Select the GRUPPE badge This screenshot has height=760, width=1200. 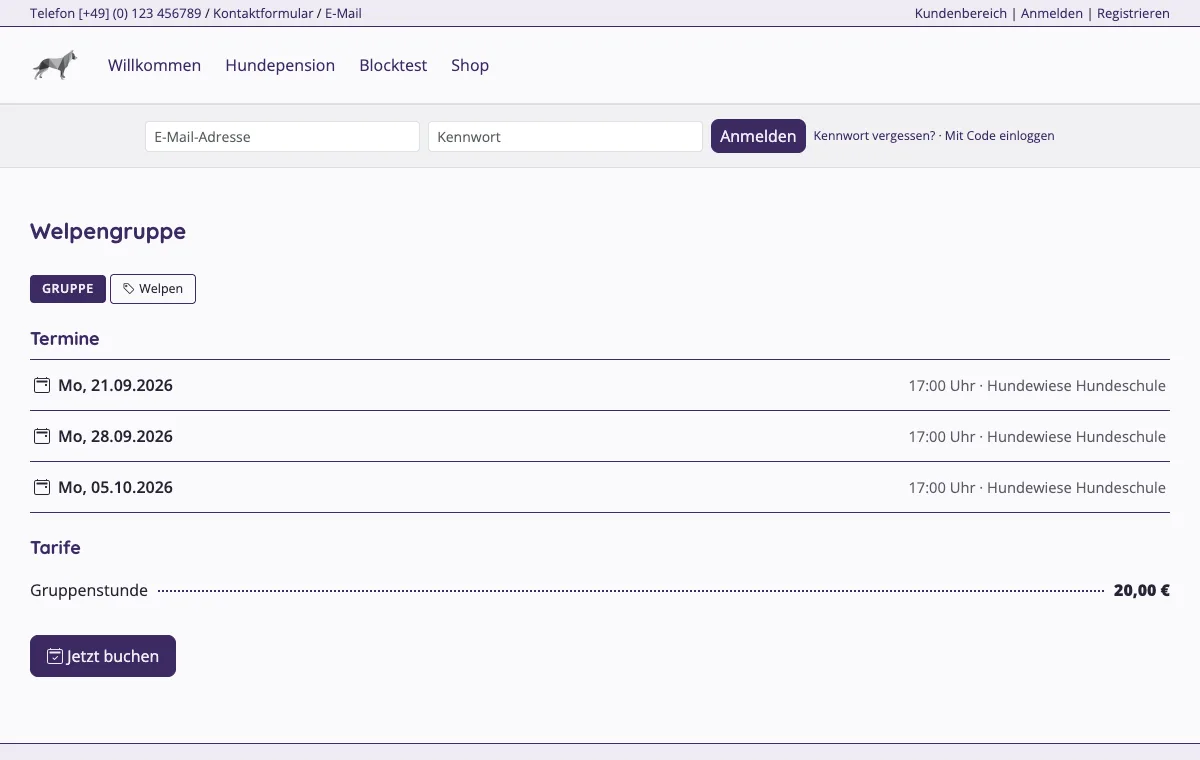68,289
